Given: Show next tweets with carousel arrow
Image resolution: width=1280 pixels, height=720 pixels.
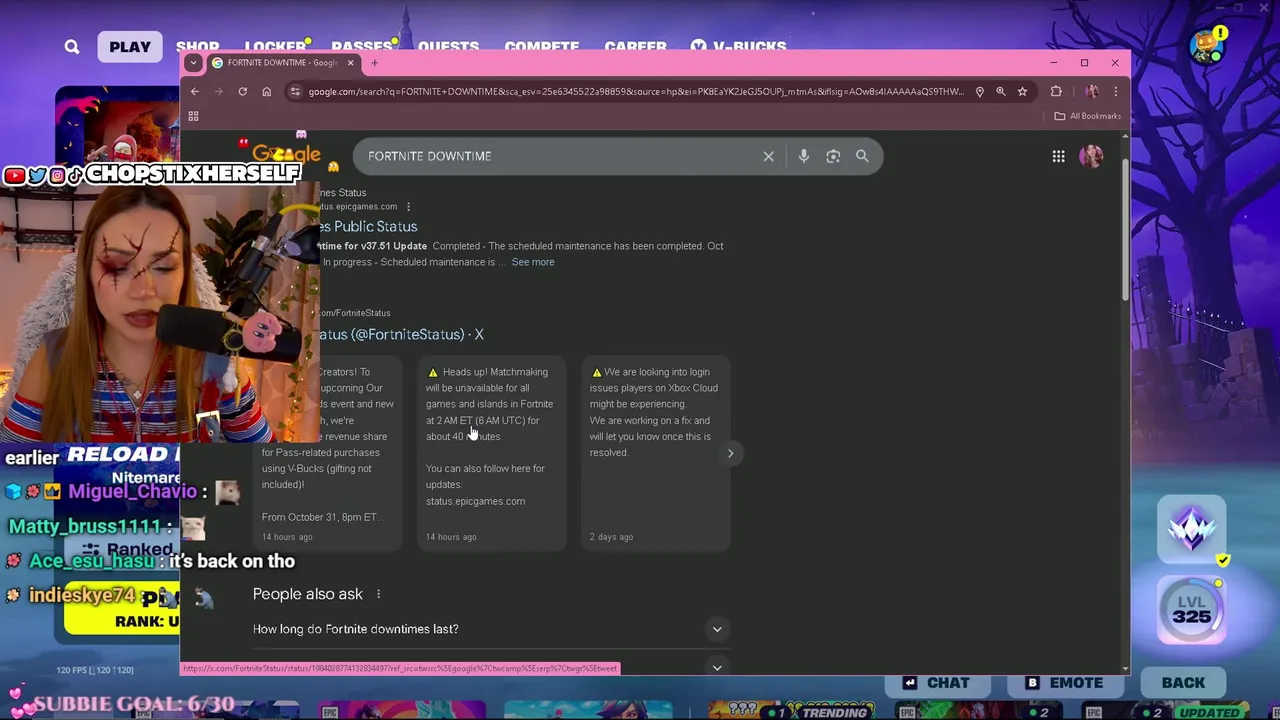Looking at the screenshot, I should click(x=730, y=453).
